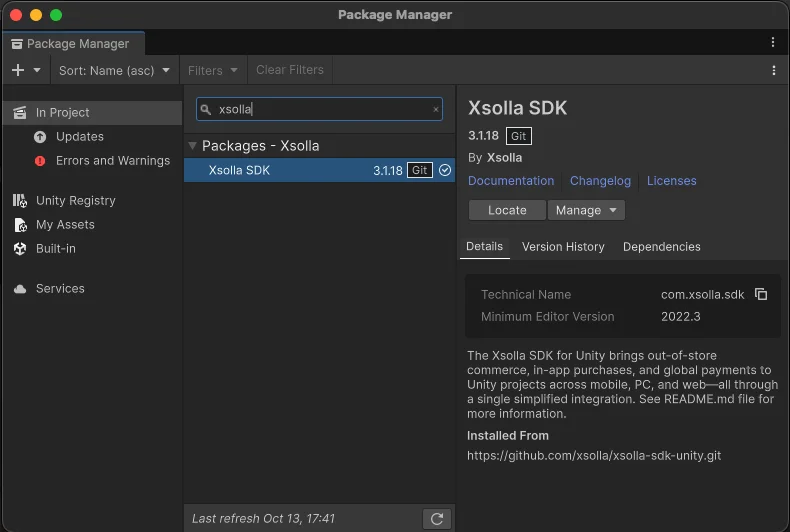
Task: Click the GitHub xsolla-sdk-unity.git URL text
Action: click(x=594, y=455)
